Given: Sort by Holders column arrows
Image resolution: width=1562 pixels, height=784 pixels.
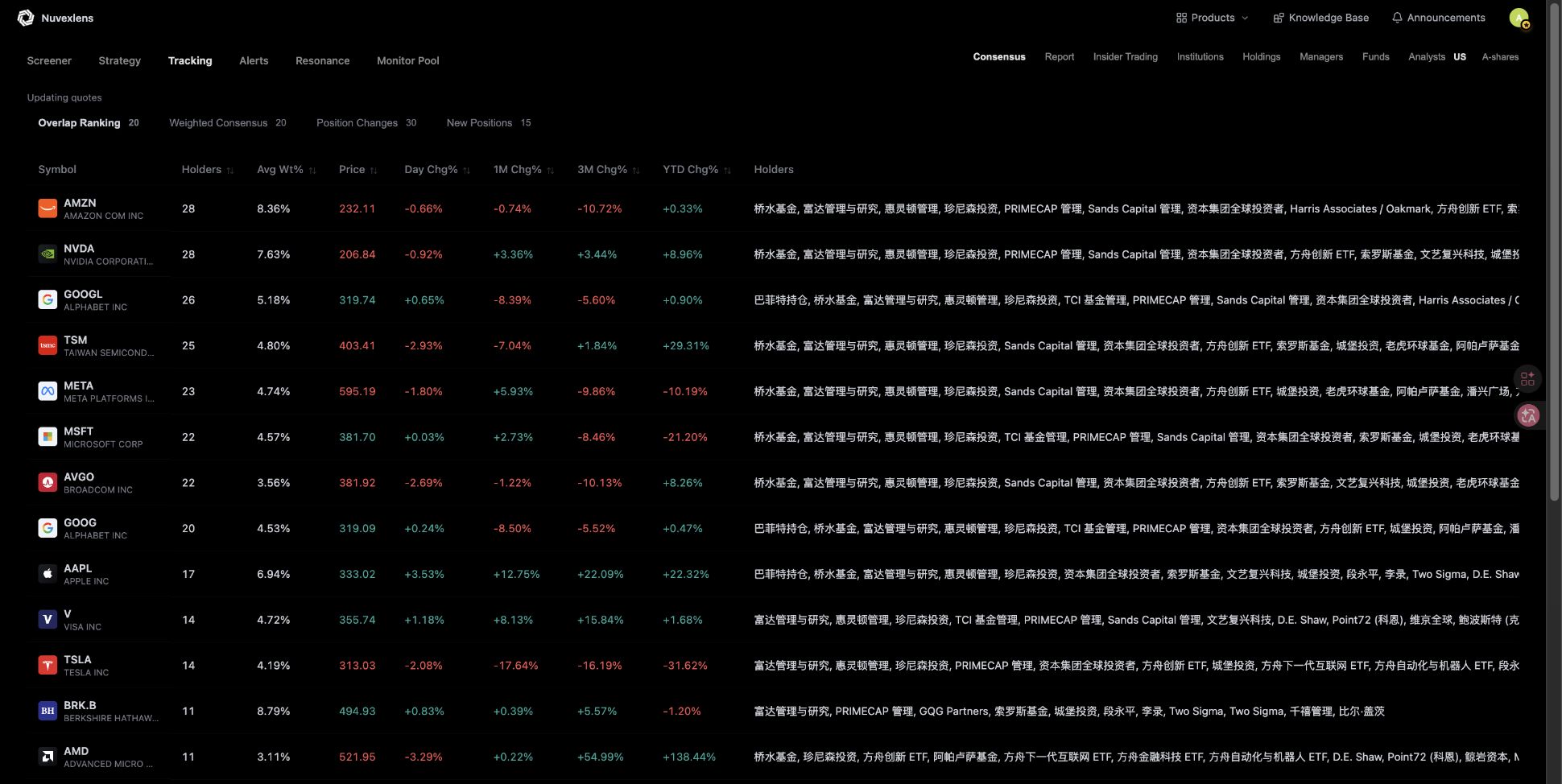Looking at the screenshot, I should [x=230, y=171].
